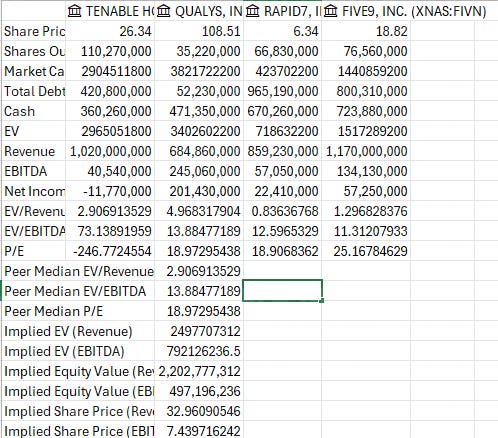Select implied share price 7.439716242
498x438 pixels.
(203, 431)
